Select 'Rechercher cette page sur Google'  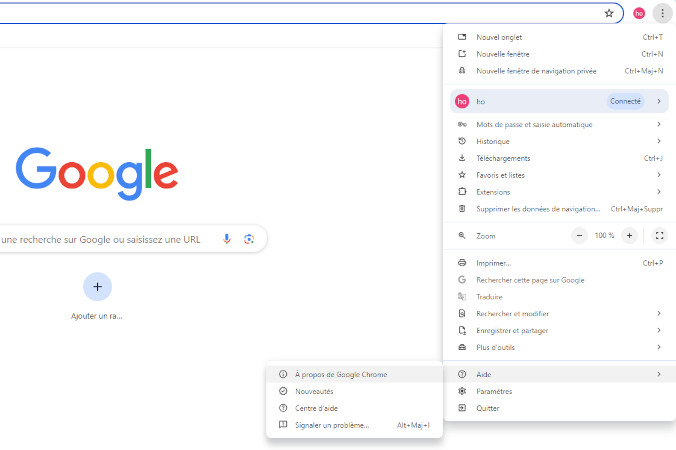(x=559, y=279)
